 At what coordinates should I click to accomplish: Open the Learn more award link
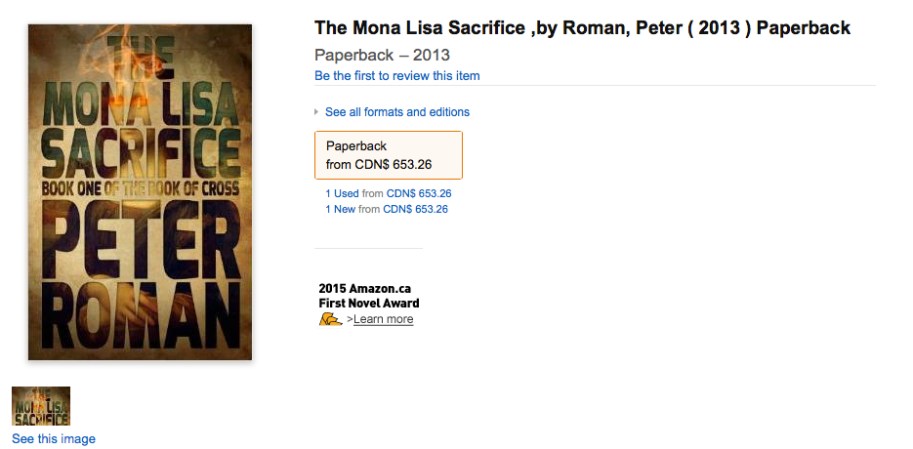pyautogui.click(x=383, y=320)
